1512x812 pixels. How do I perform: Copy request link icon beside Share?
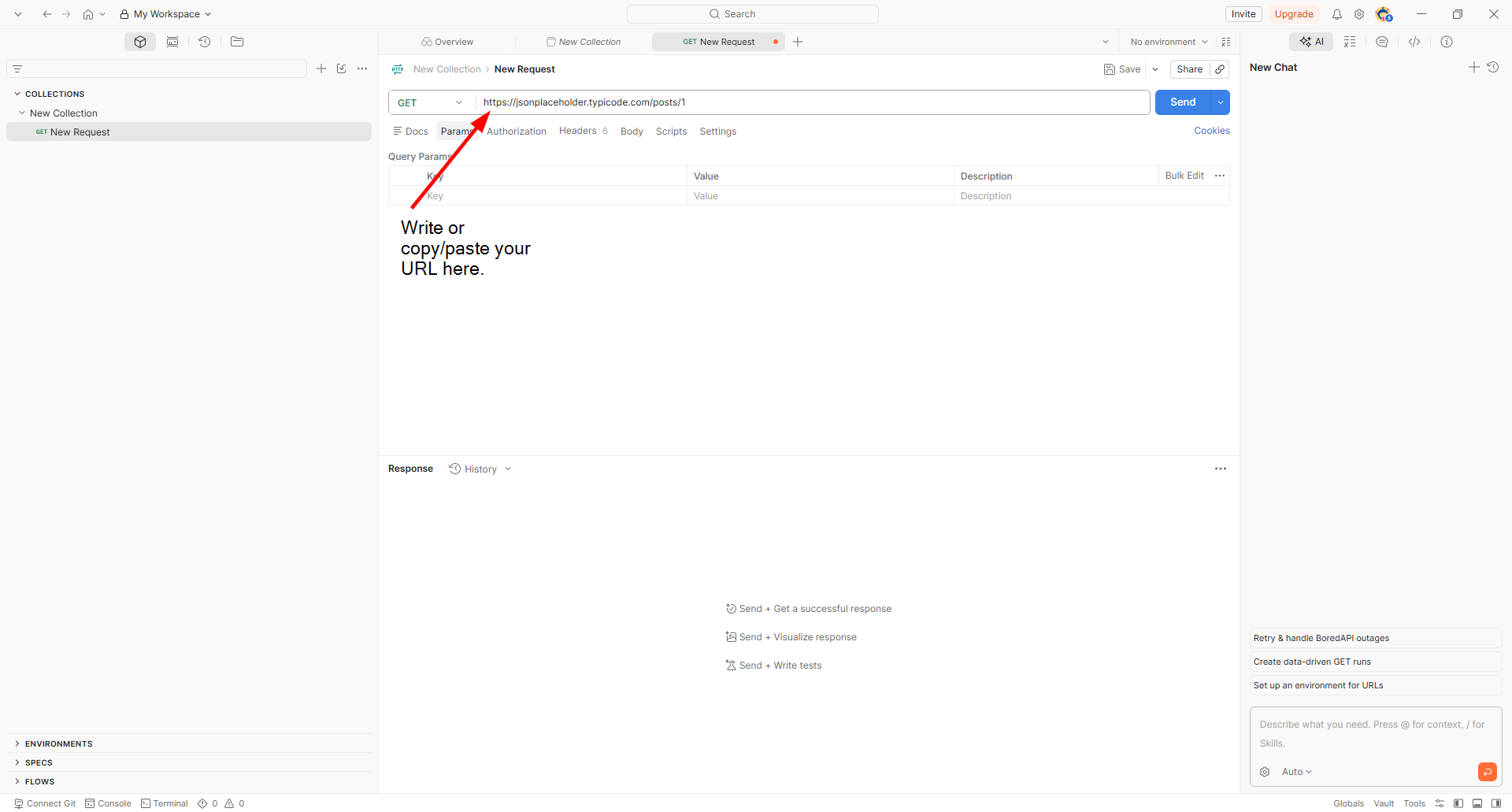[x=1220, y=69]
